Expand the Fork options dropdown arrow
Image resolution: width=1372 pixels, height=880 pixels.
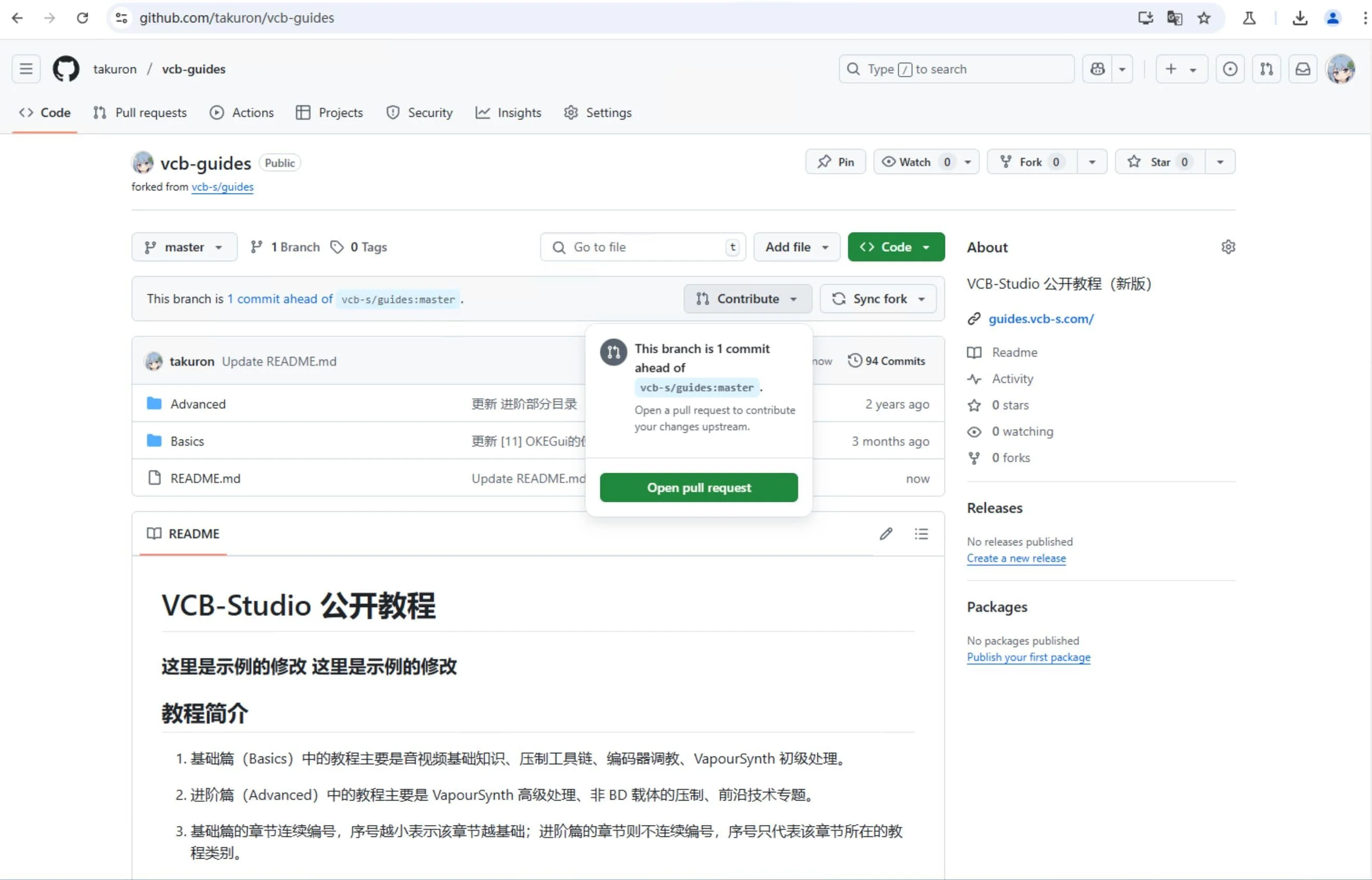[1092, 162]
